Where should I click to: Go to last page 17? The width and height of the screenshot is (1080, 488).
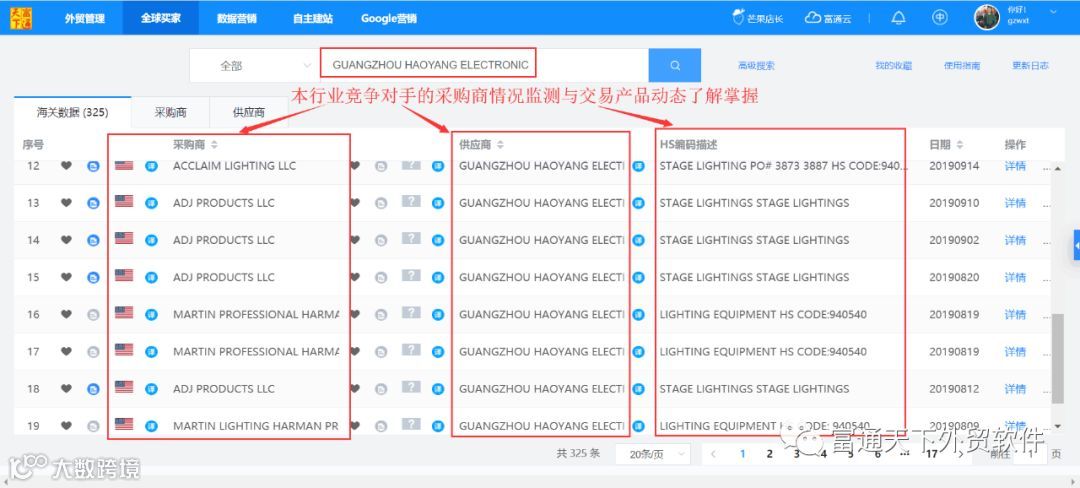(x=931, y=454)
